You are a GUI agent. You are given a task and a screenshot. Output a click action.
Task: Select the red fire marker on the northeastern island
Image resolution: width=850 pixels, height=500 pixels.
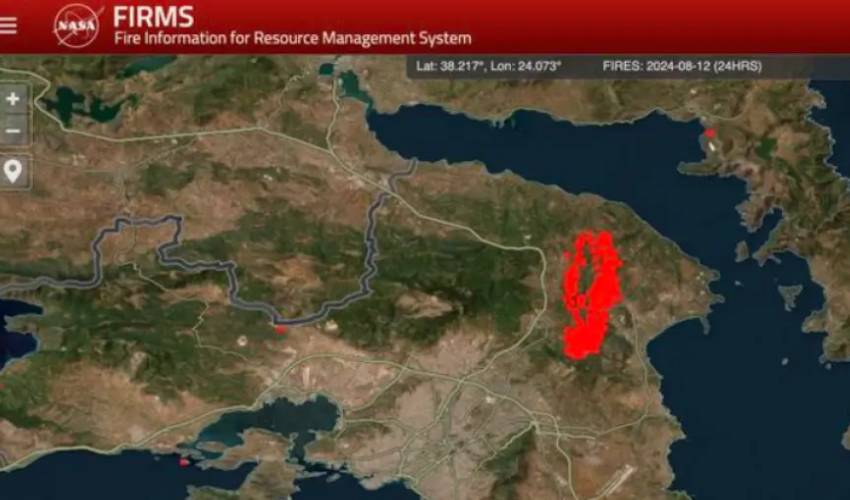coord(710,132)
